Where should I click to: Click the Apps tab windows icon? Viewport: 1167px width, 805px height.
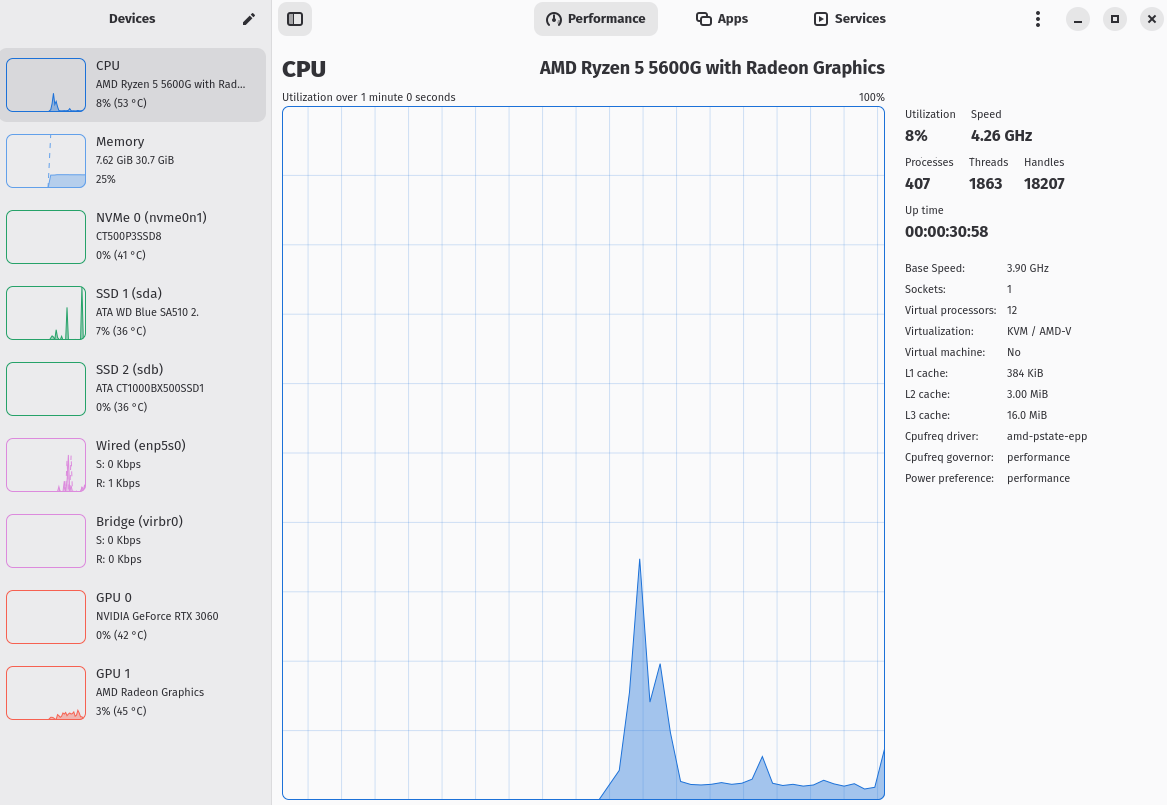pos(703,19)
